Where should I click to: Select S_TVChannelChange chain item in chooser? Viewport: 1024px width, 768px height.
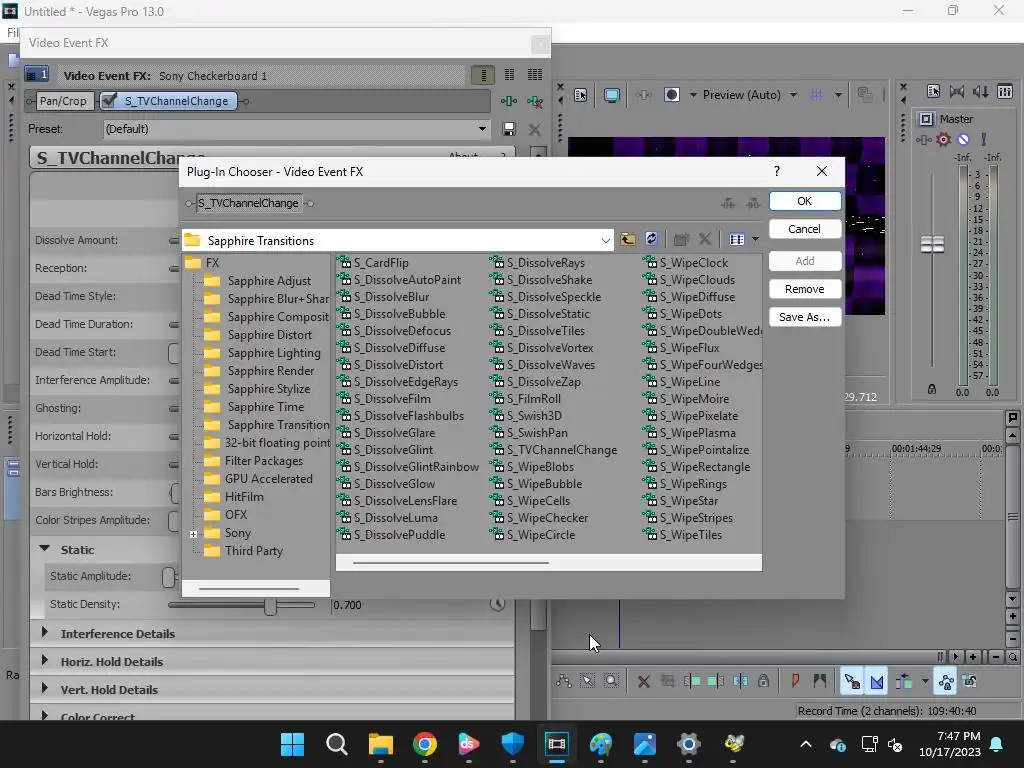tap(248, 203)
